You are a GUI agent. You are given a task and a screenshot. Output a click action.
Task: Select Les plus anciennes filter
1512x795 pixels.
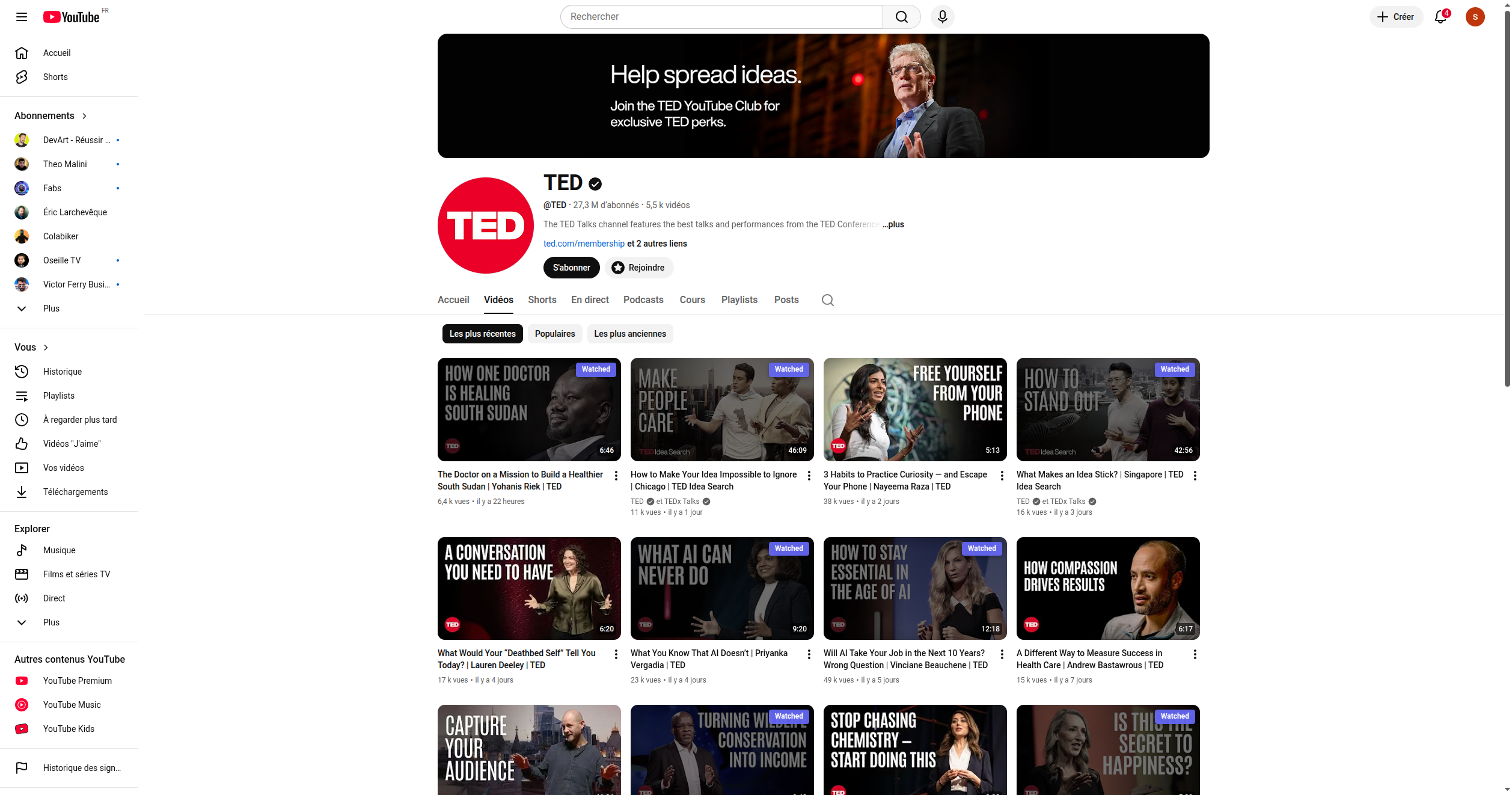(x=630, y=334)
